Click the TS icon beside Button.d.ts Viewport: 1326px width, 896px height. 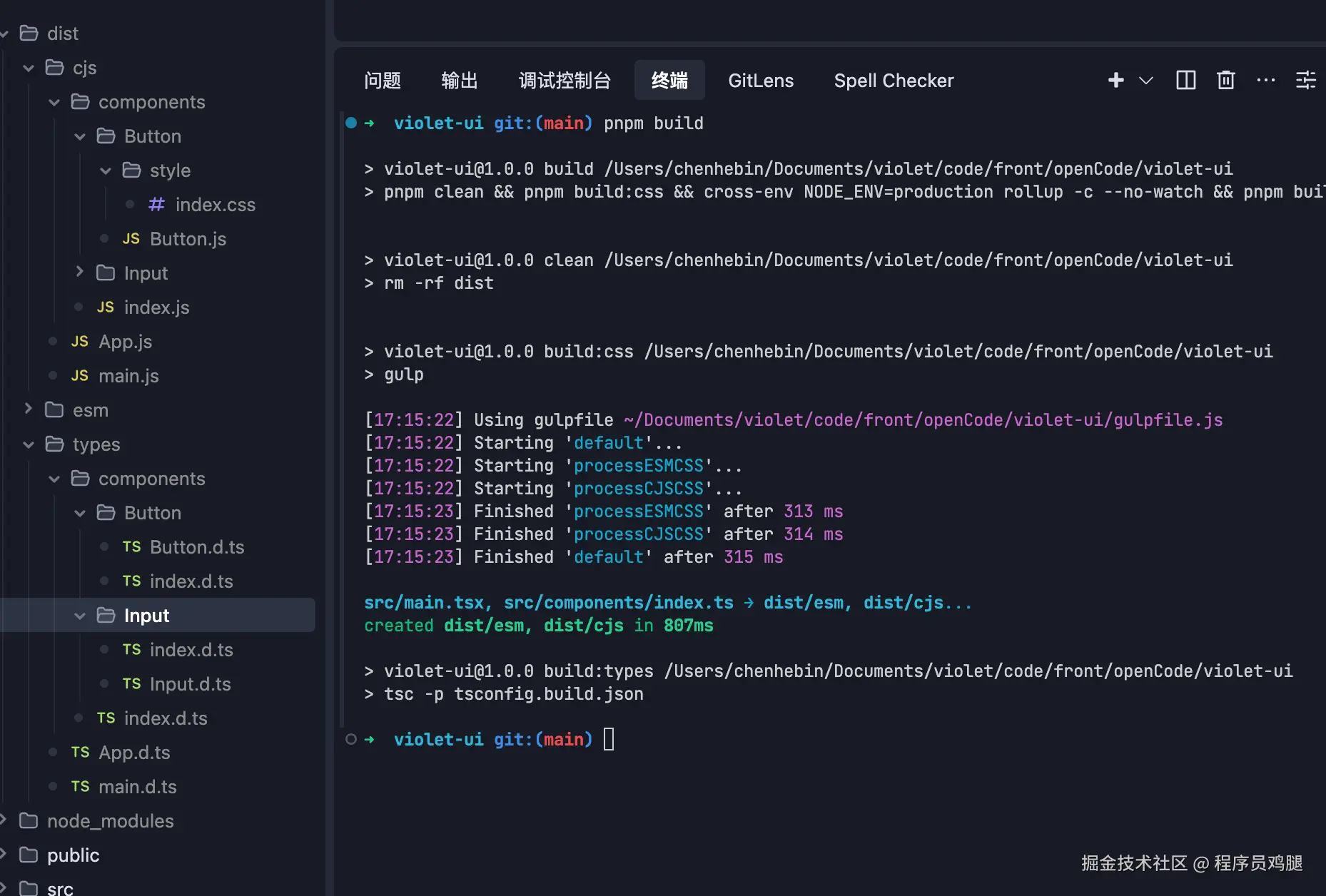(x=131, y=547)
